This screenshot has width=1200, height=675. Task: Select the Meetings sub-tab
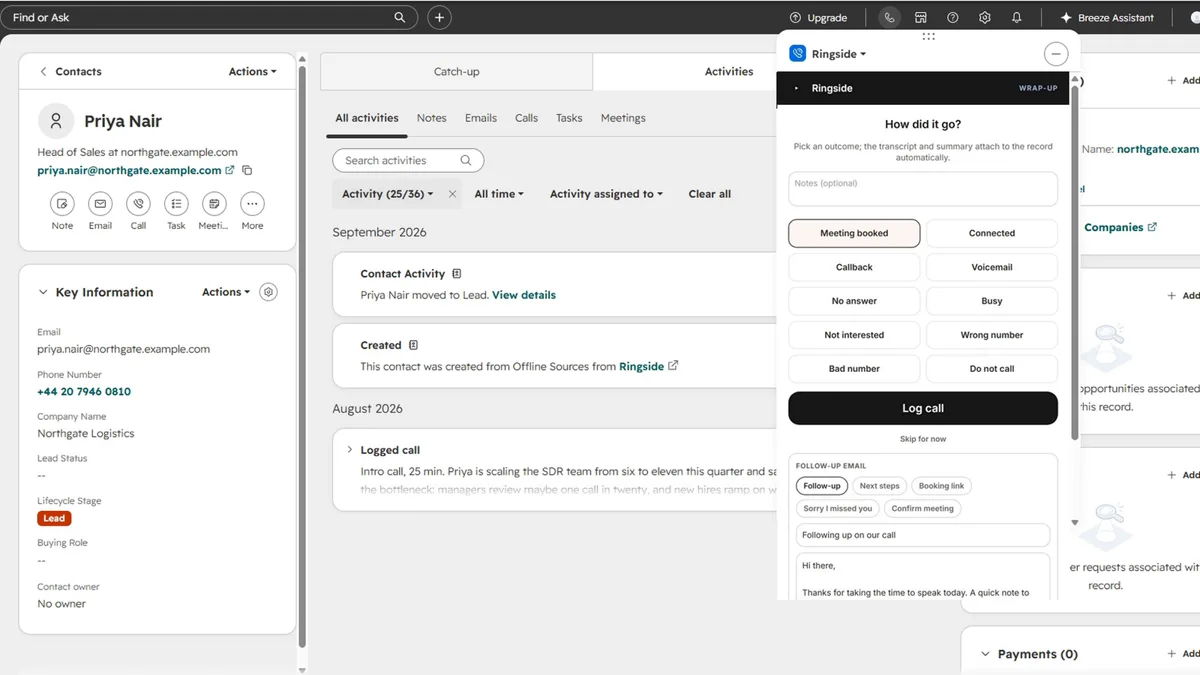623,118
